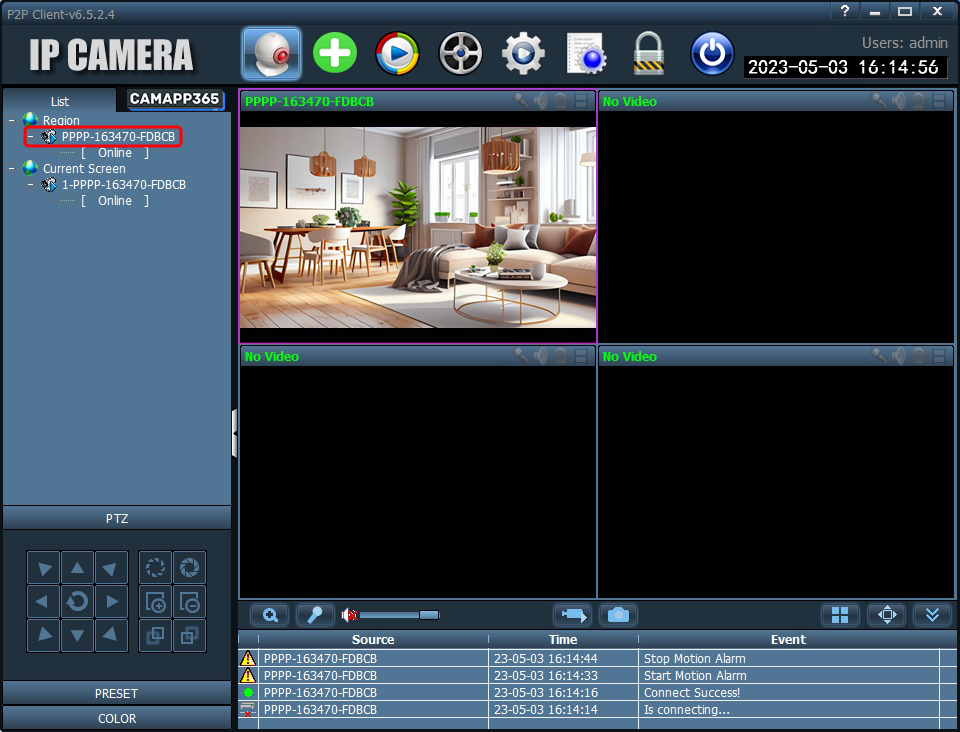Switch to the CAMAPP365 tab

(174, 99)
